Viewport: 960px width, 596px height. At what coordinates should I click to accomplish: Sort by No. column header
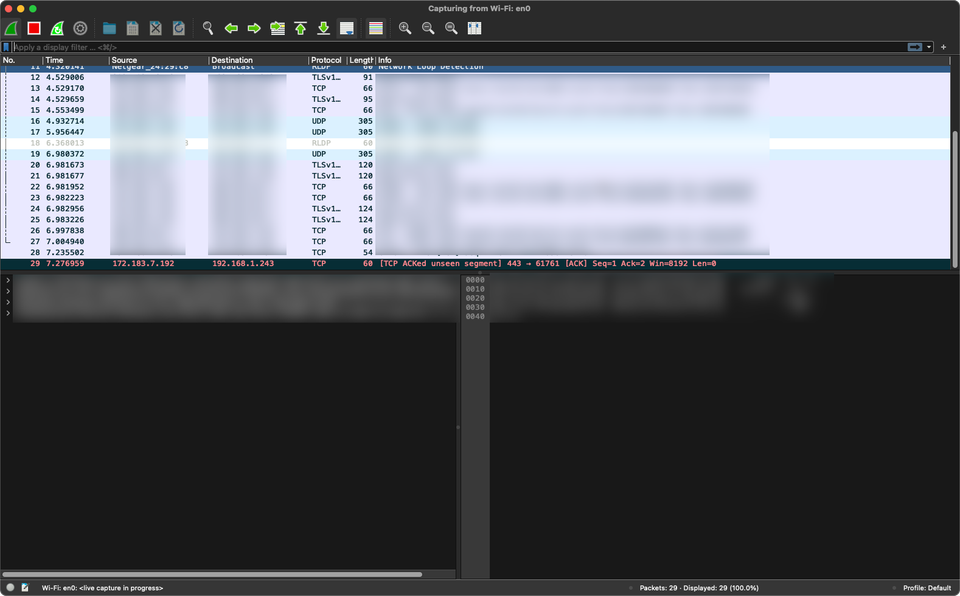tap(21, 60)
